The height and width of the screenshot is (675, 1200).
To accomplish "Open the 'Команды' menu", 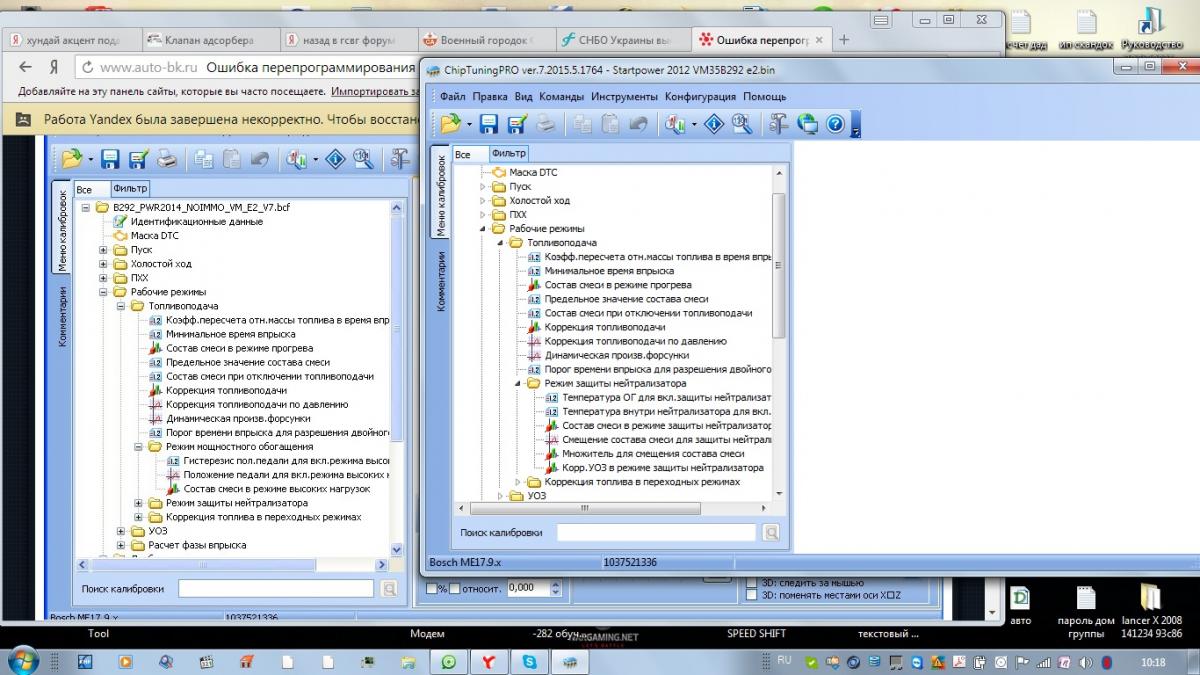I will (x=562, y=97).
